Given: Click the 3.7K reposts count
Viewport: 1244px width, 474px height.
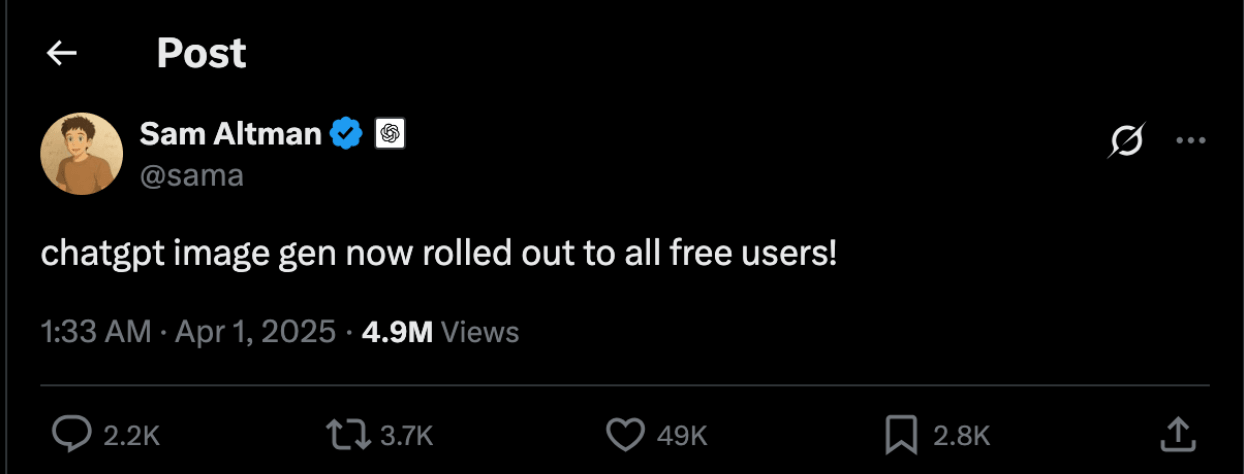Looking at the screenshot, I should click(x=406, y=435).
